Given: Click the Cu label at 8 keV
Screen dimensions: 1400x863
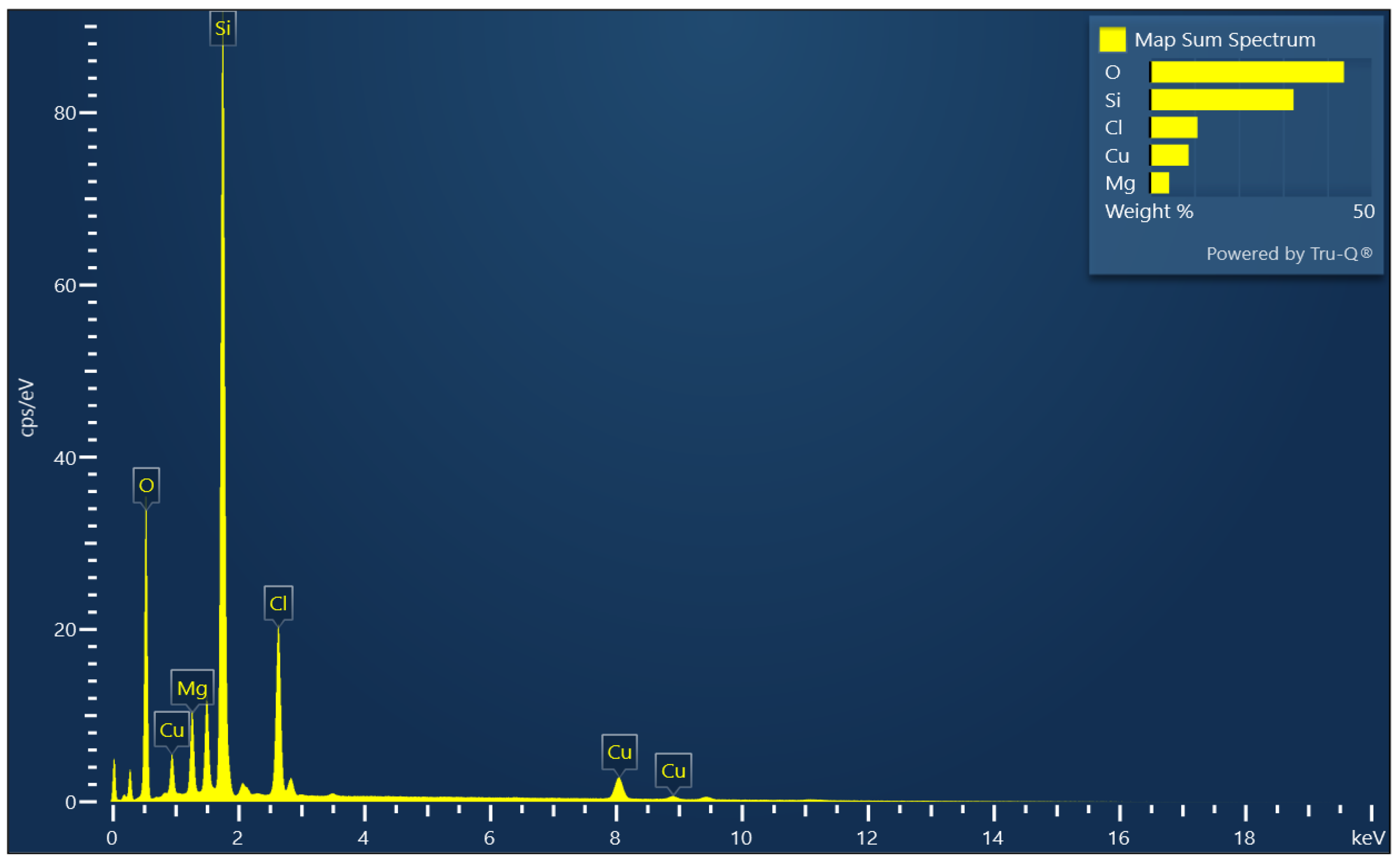Looking at the screenshot, I should point(619,752).
